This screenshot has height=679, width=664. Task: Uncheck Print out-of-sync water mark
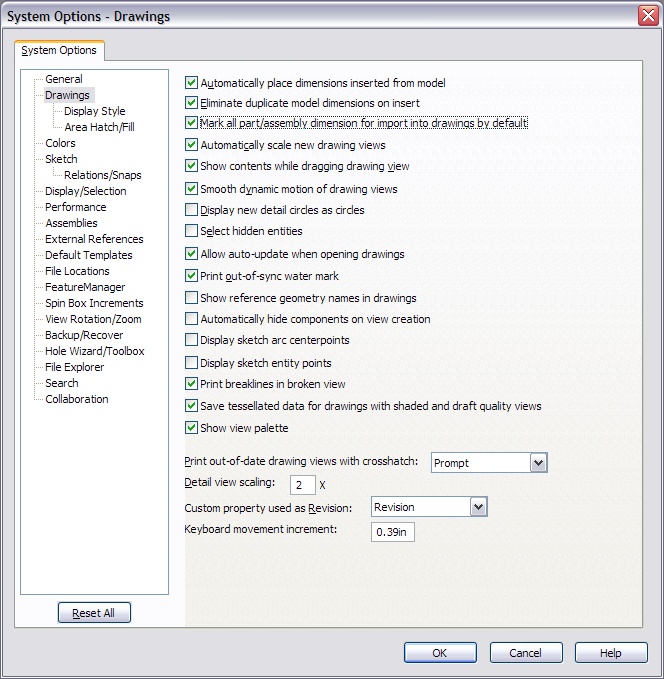[x=191, y=276]
